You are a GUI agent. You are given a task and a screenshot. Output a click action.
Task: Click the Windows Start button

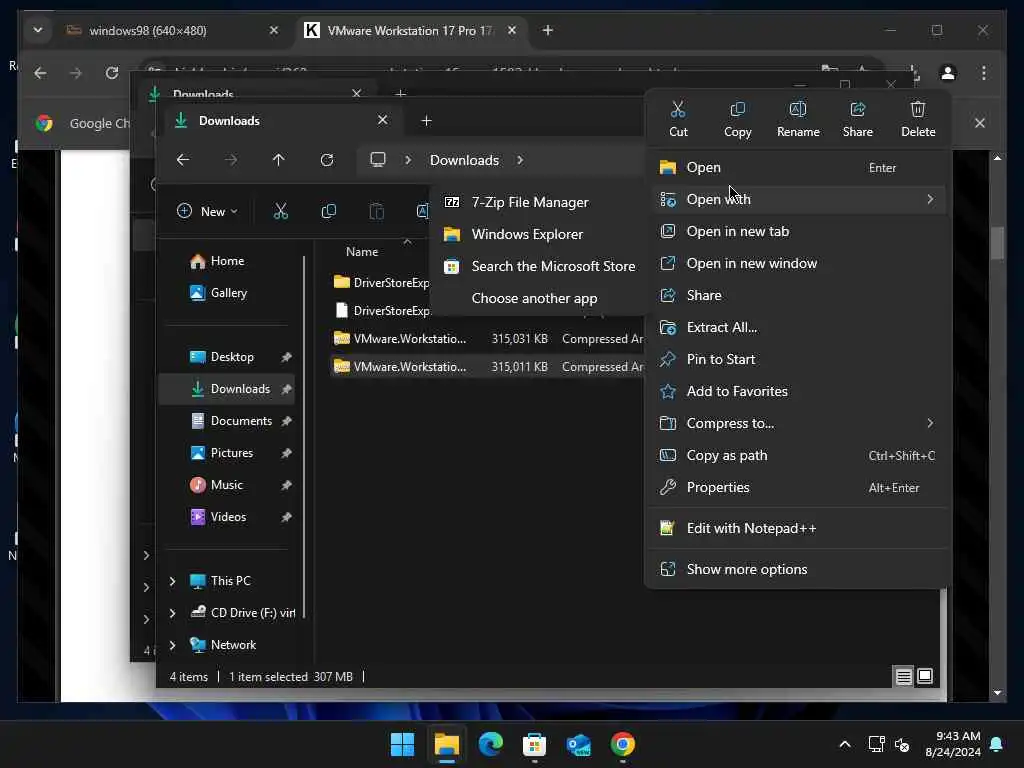tap(402, 744)
